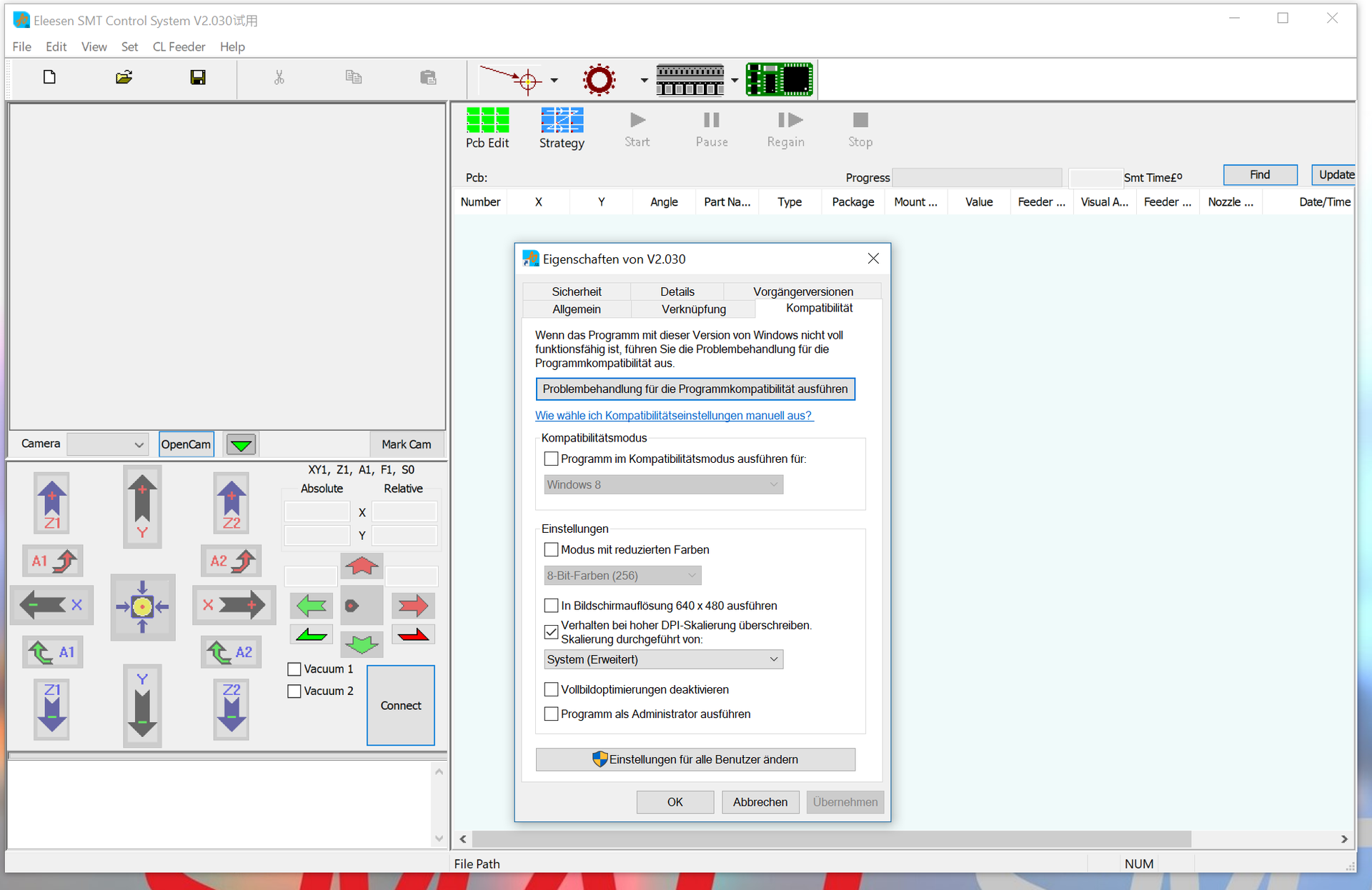Enable Vacuum 1
Screen dimensions: 1372x890
pyautogui.click(x=294, y=669)
